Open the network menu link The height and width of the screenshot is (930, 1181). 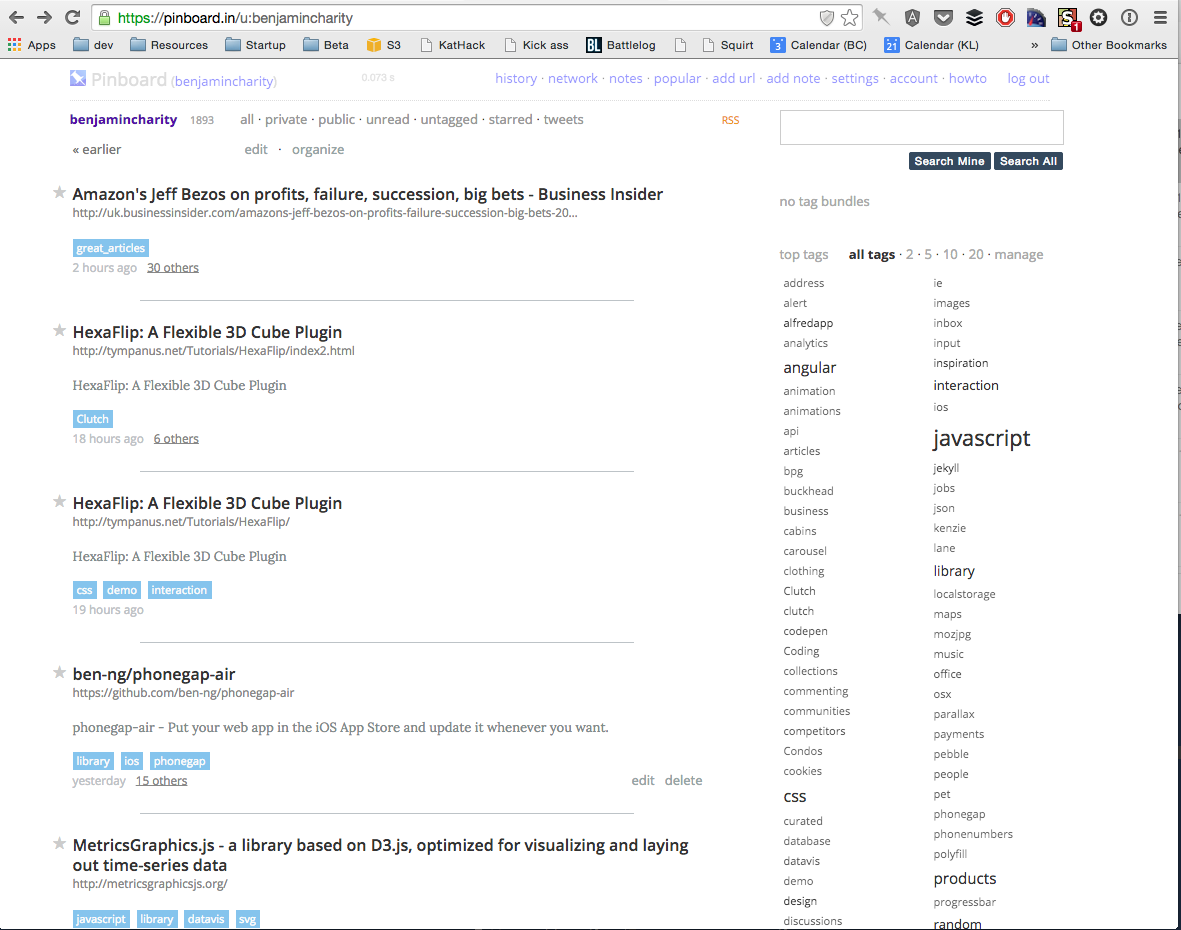[x=572, y=78]
